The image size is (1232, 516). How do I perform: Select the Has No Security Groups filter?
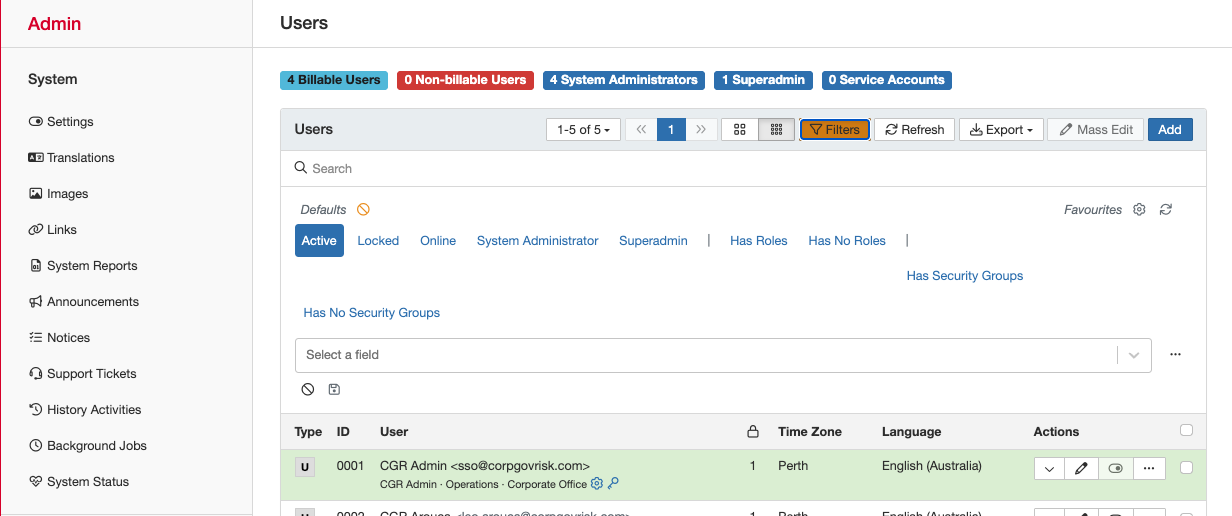pos(372,313)
